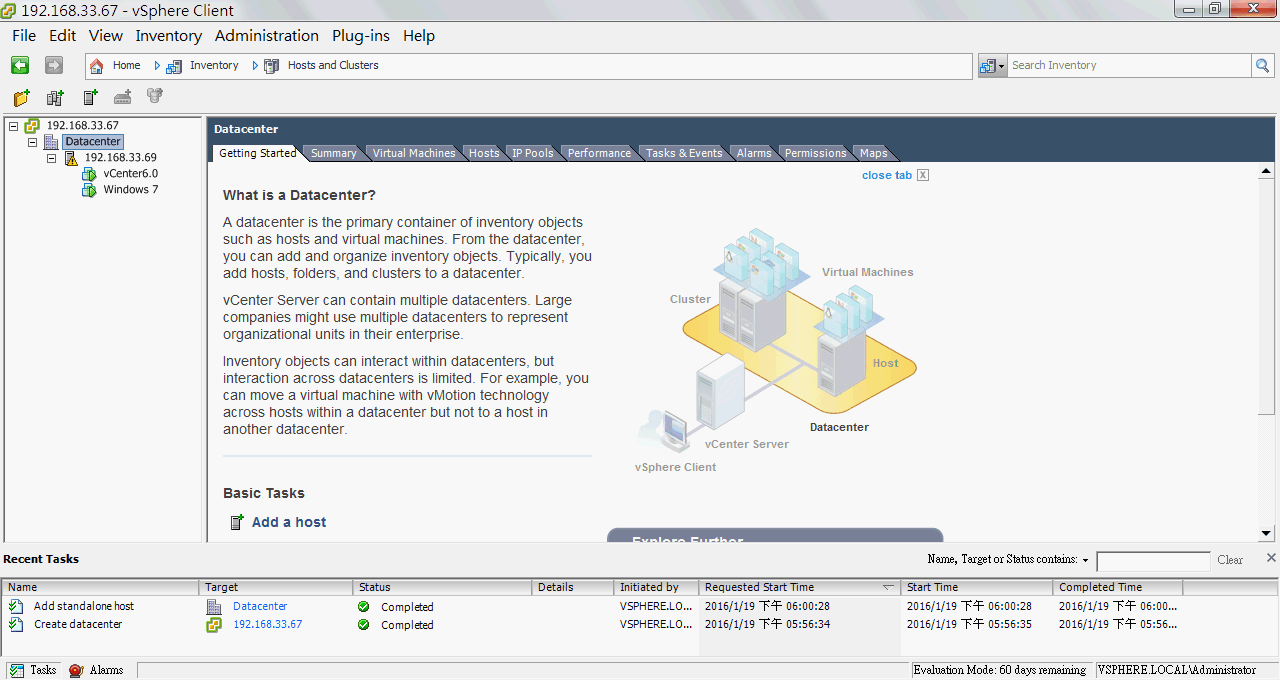Click the Alarms bell icon in status bar
Image resolution: width=1280 pixels, height=680 pixels.
(x=76, y=670)
